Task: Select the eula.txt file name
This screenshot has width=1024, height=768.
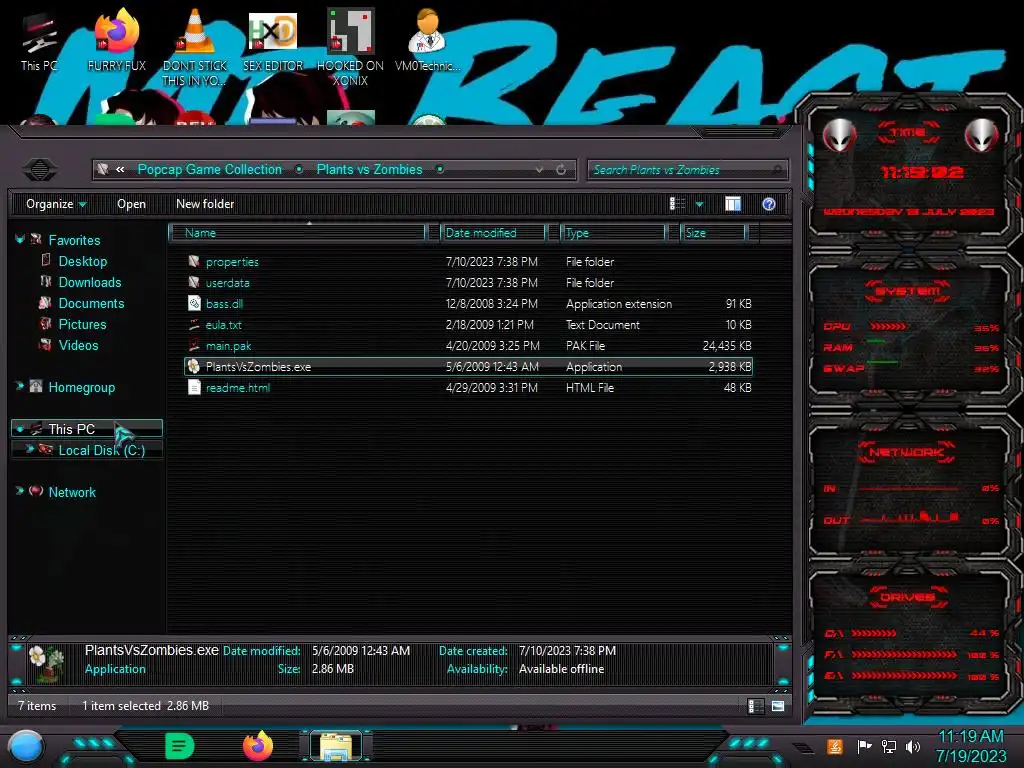Action: click(x=223, y=325)
